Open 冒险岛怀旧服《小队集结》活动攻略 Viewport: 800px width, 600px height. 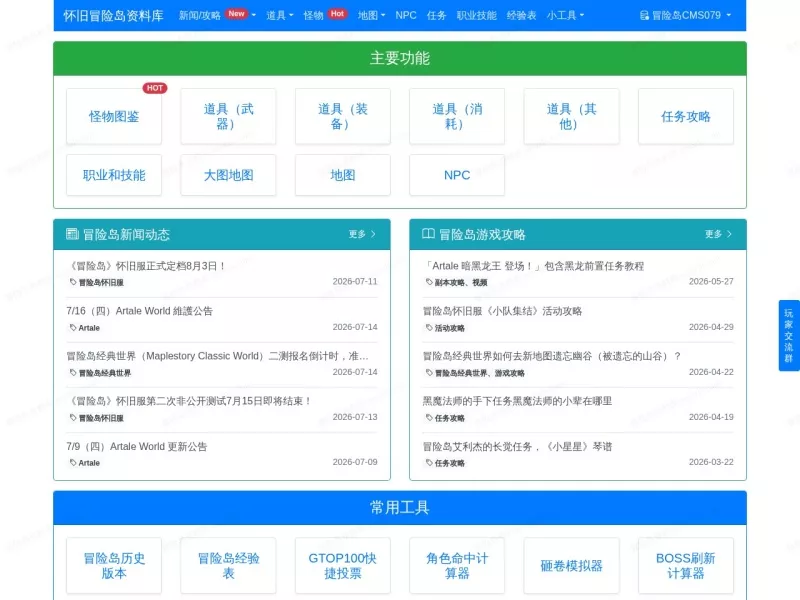pos(502,311)
